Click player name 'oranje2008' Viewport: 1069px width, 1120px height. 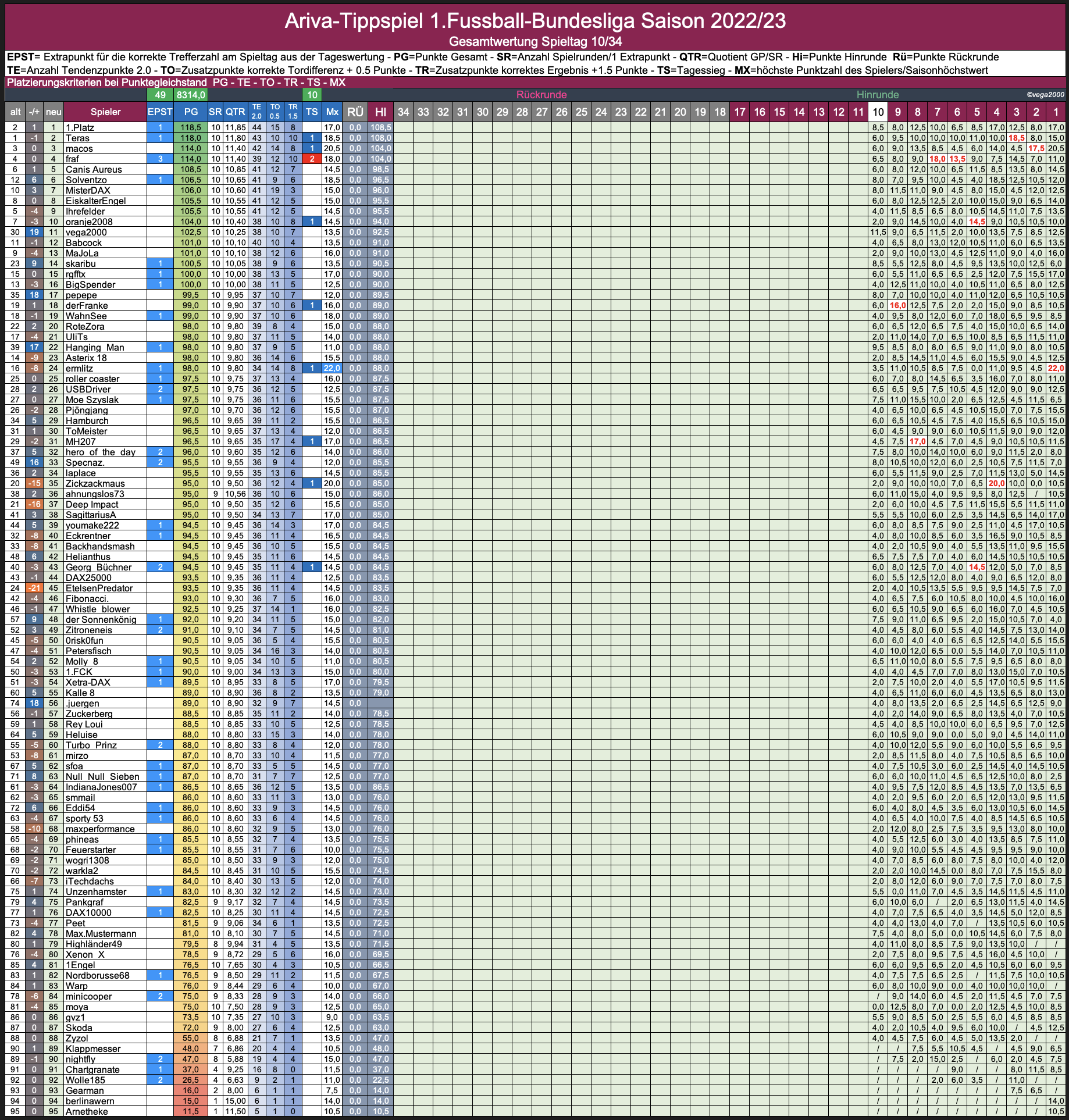(89, 222)
